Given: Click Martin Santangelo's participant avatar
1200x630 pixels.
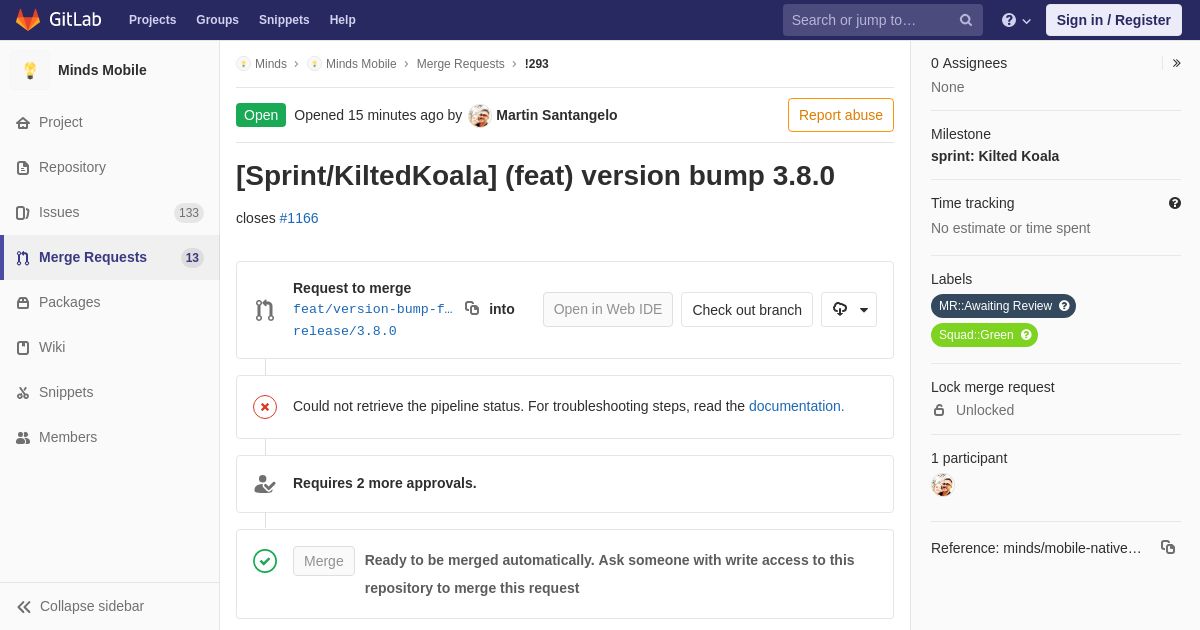Looking at the screenshot, I should click(942, 485).
